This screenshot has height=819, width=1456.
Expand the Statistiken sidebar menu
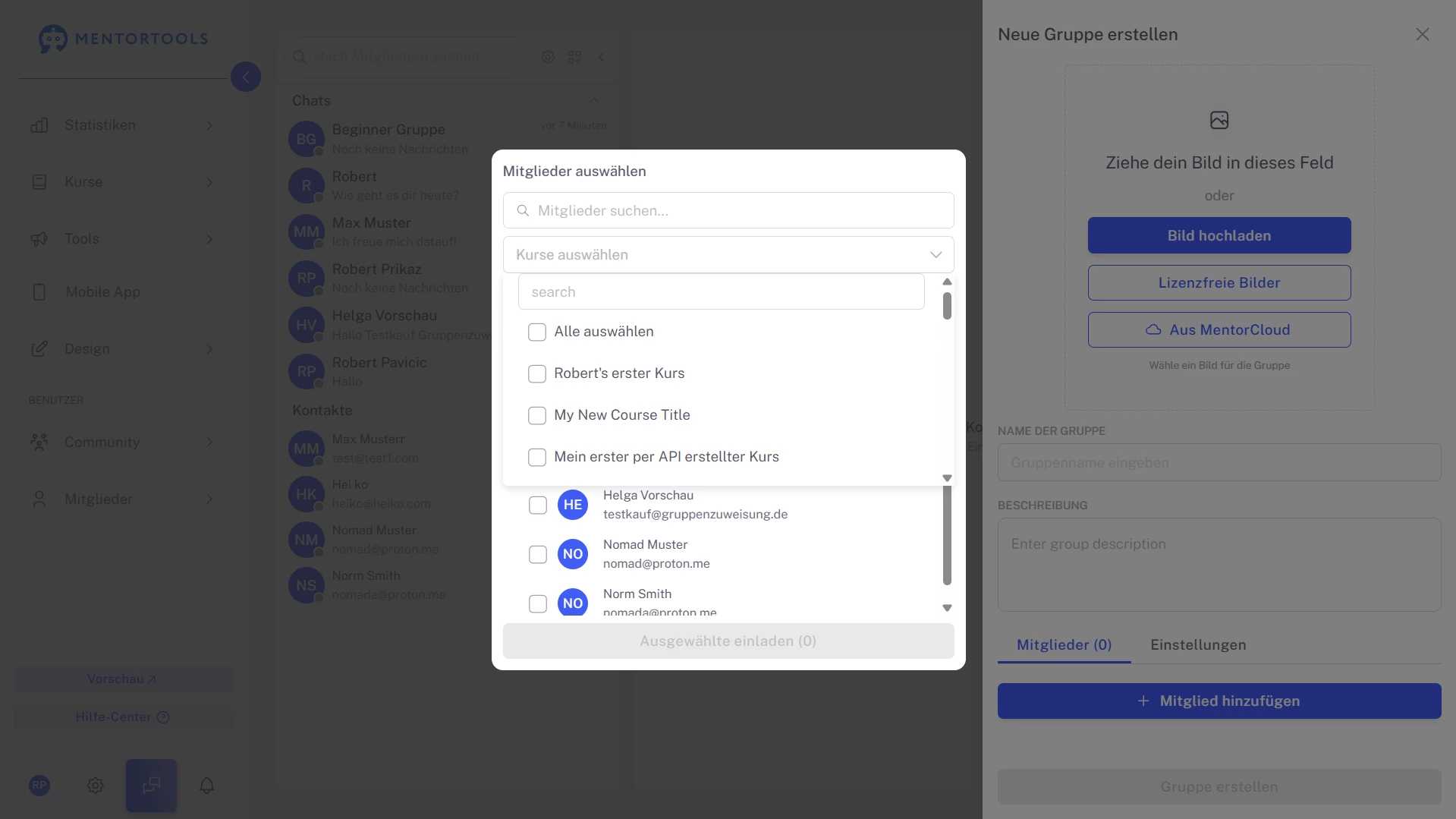(121, 125)
